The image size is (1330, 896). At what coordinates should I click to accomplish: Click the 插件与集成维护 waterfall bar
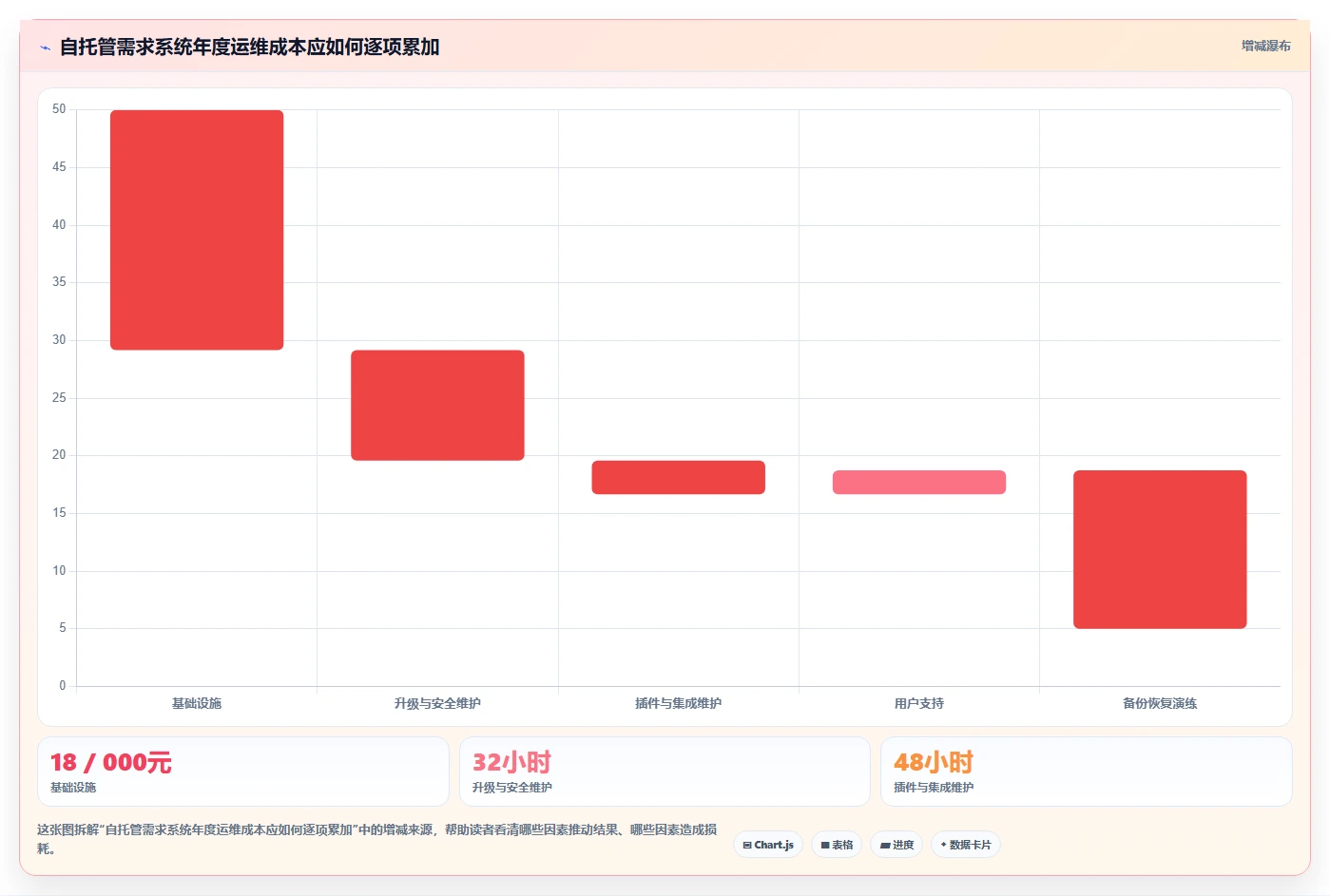678,477
